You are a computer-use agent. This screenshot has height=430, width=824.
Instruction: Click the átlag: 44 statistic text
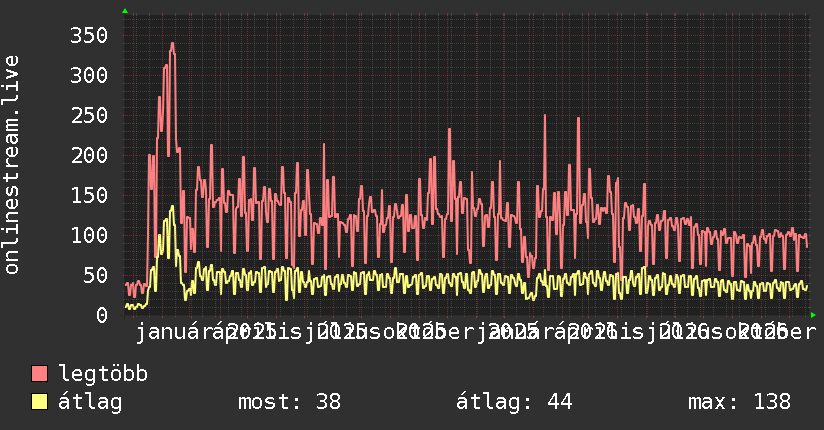pos(514,402)
